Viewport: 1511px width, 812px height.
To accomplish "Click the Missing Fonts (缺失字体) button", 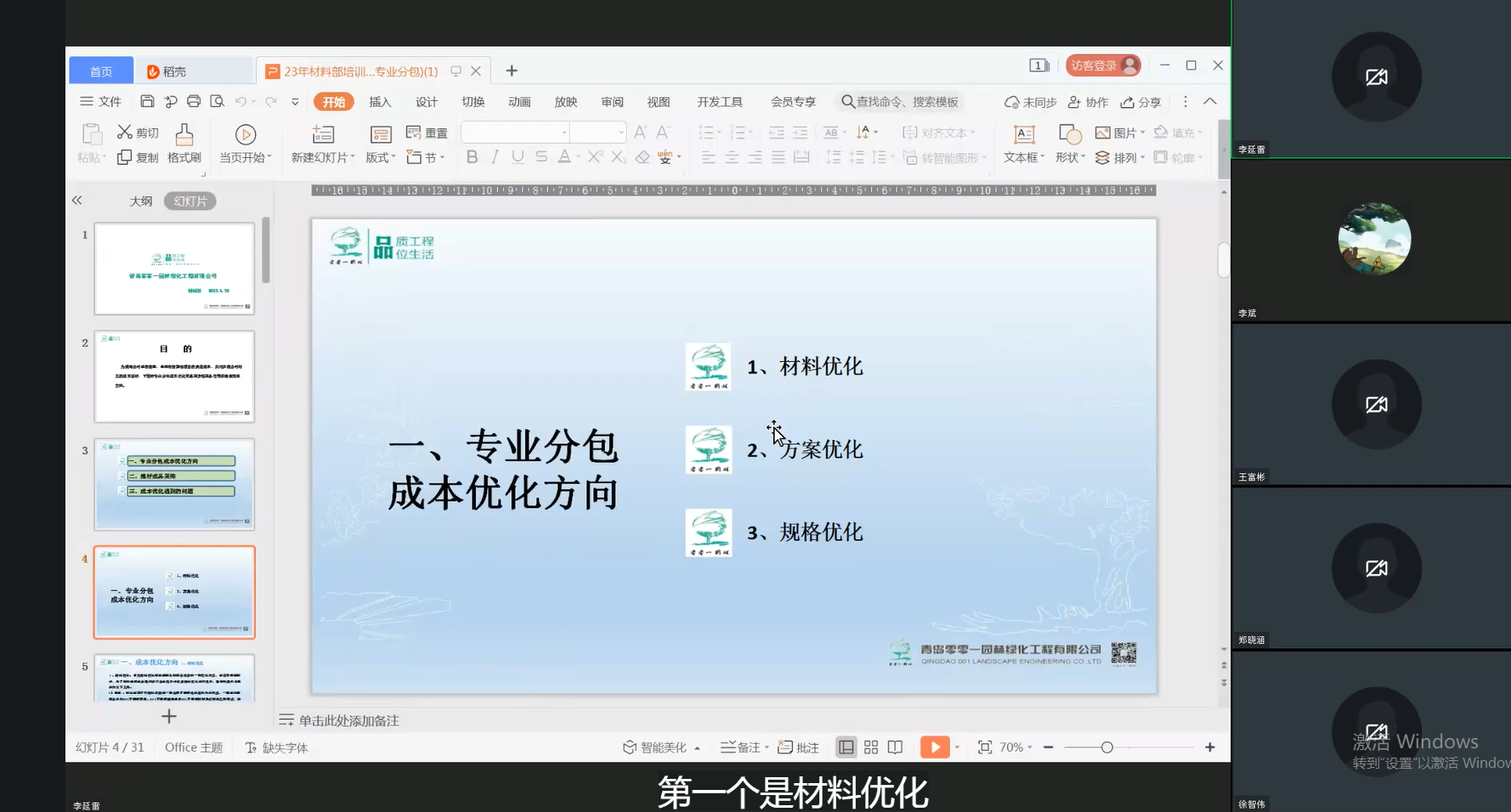I will click(276, 747).
